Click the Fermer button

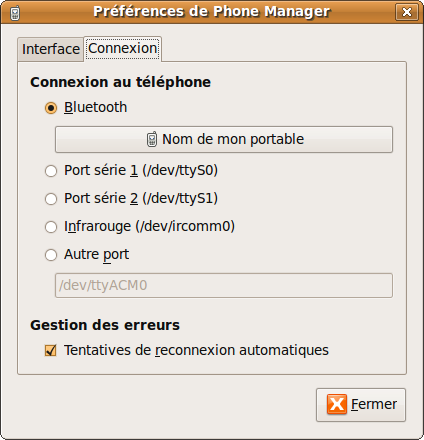361,405
